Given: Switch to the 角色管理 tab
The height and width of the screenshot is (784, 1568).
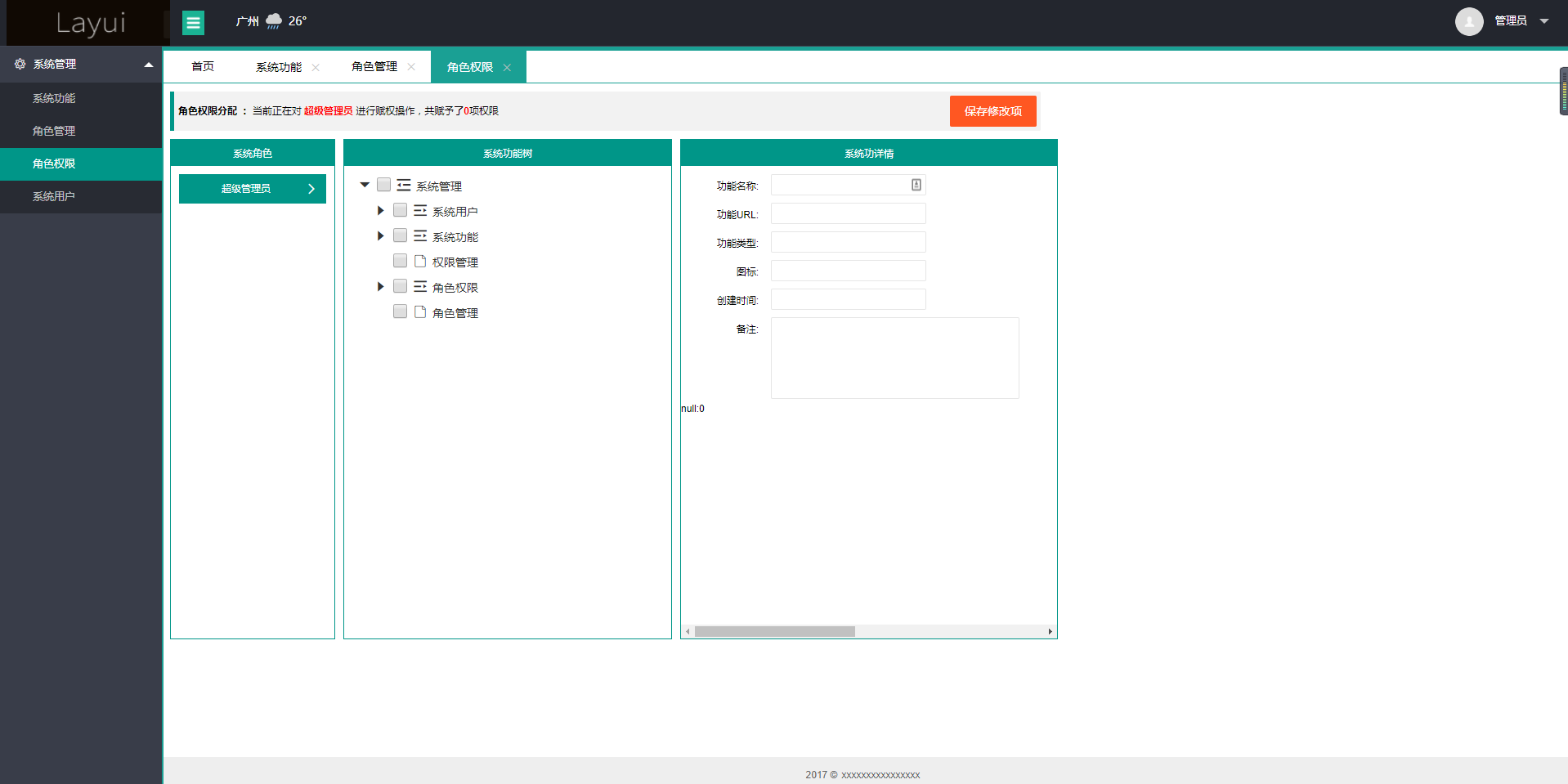Looking at the screenshot, I should [374, 67].
